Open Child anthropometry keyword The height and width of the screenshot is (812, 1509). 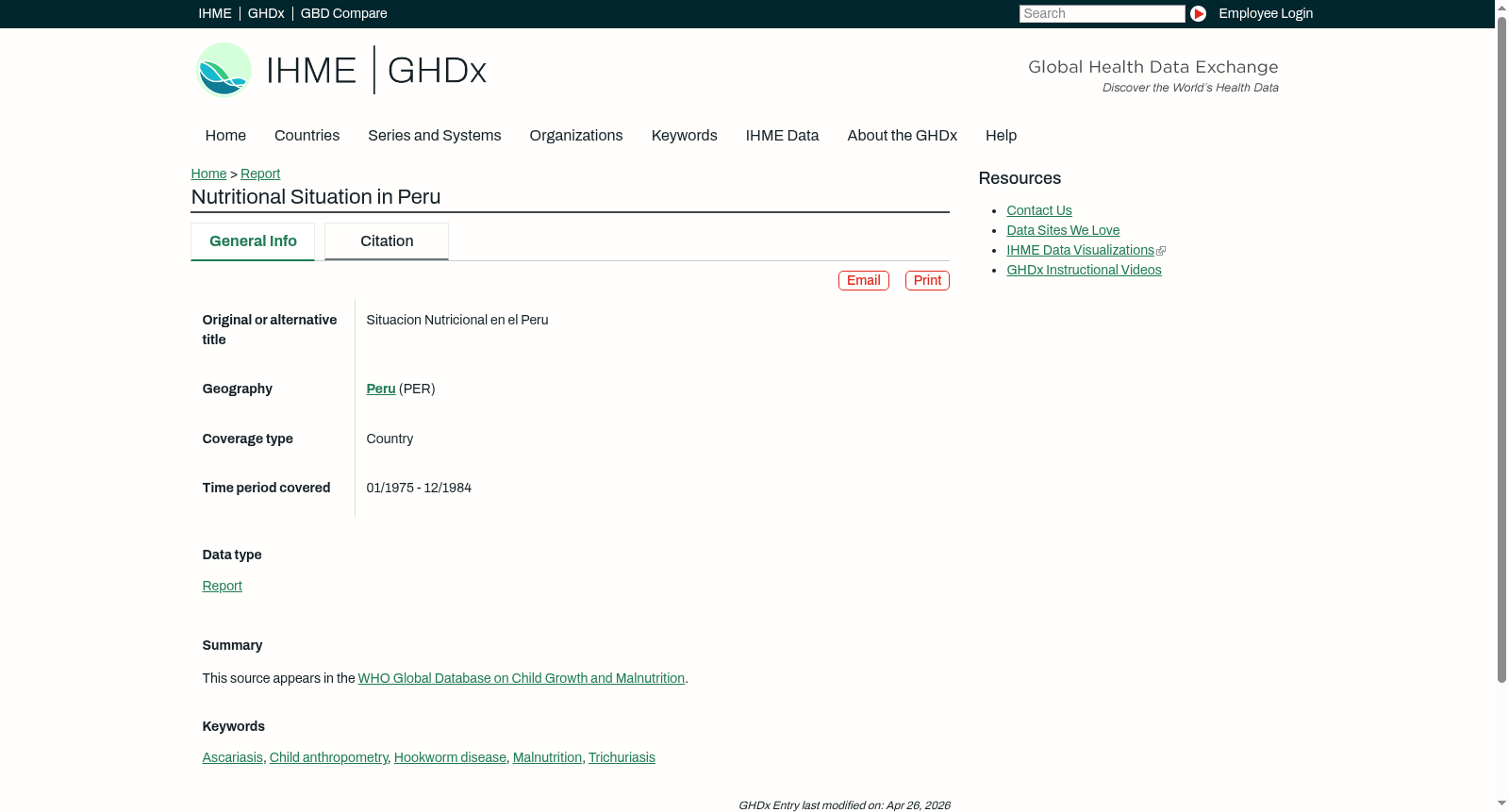click(x=328, y=757)
